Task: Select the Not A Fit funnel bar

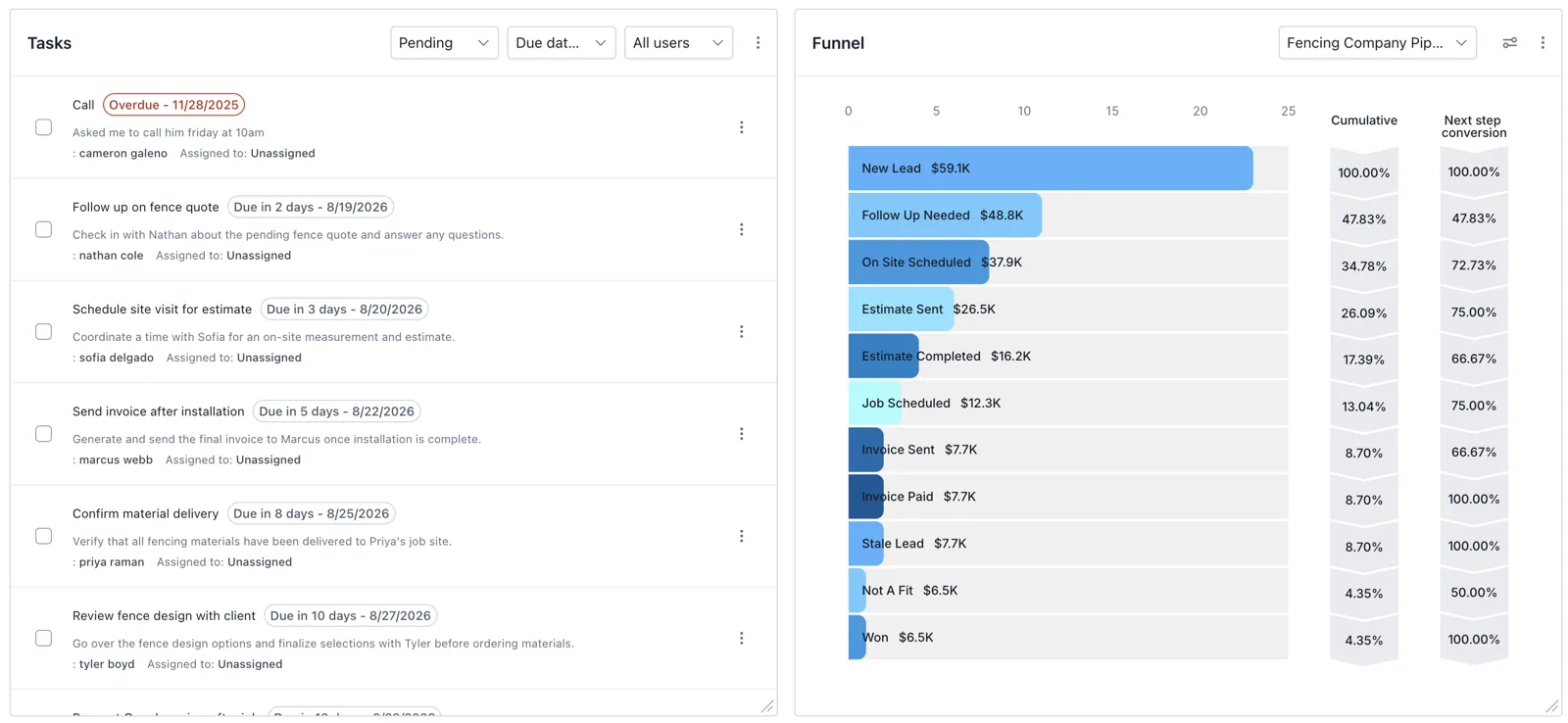Action: [x=857, y=591]
